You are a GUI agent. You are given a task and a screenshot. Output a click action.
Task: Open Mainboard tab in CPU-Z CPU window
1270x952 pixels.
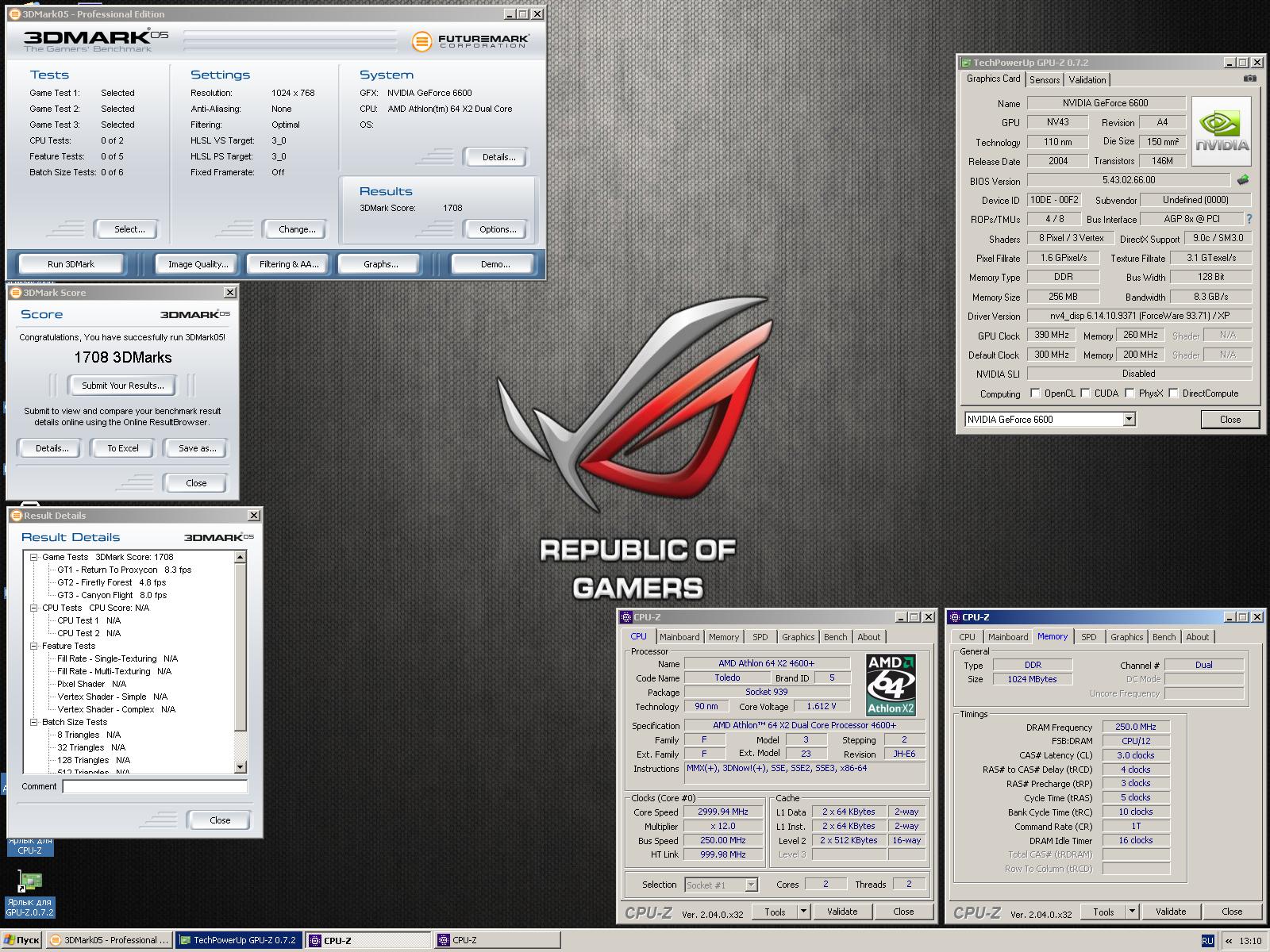pyautogui.click(x=679, y=637)
